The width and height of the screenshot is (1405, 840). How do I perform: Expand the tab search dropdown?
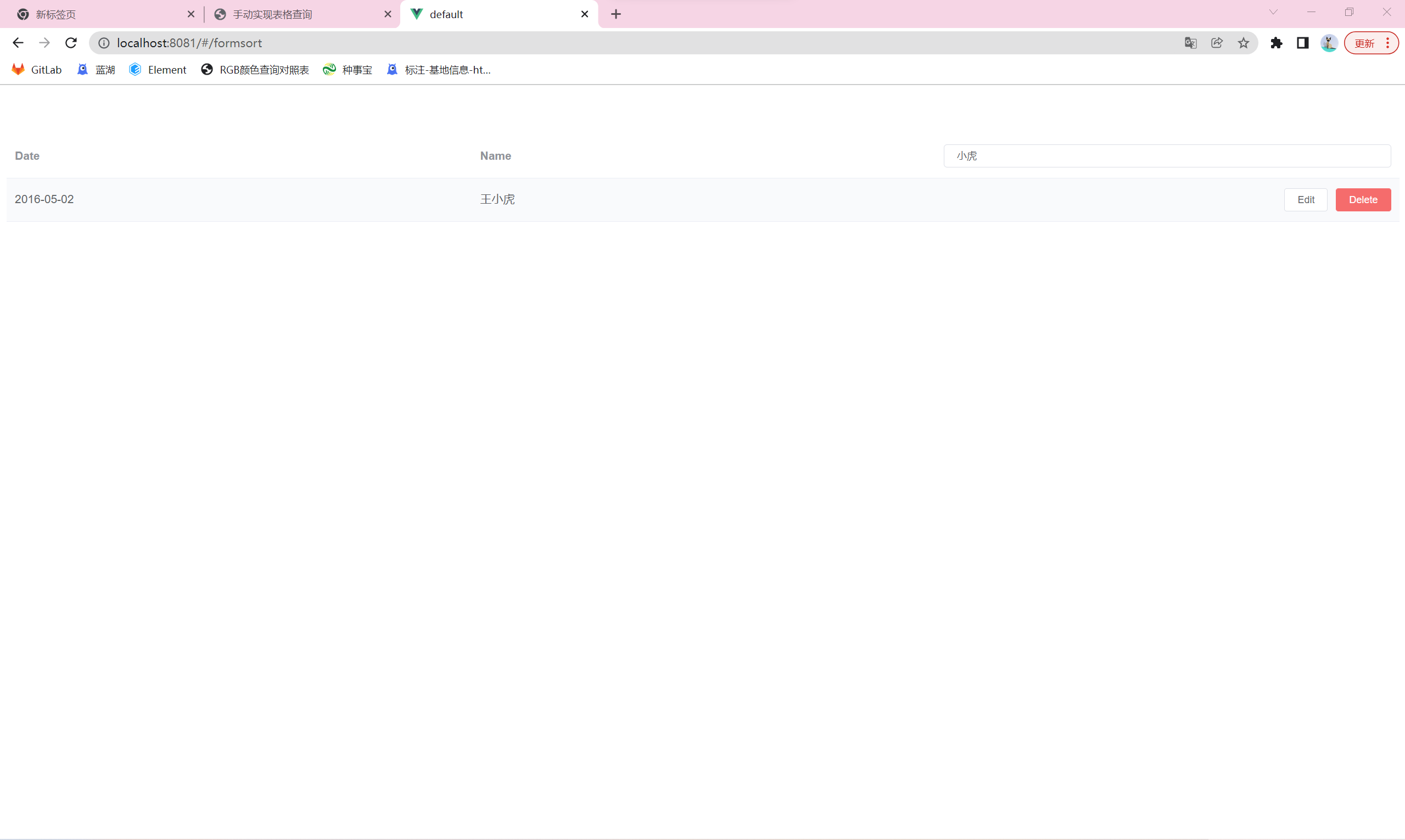(x=1273, y=12)
